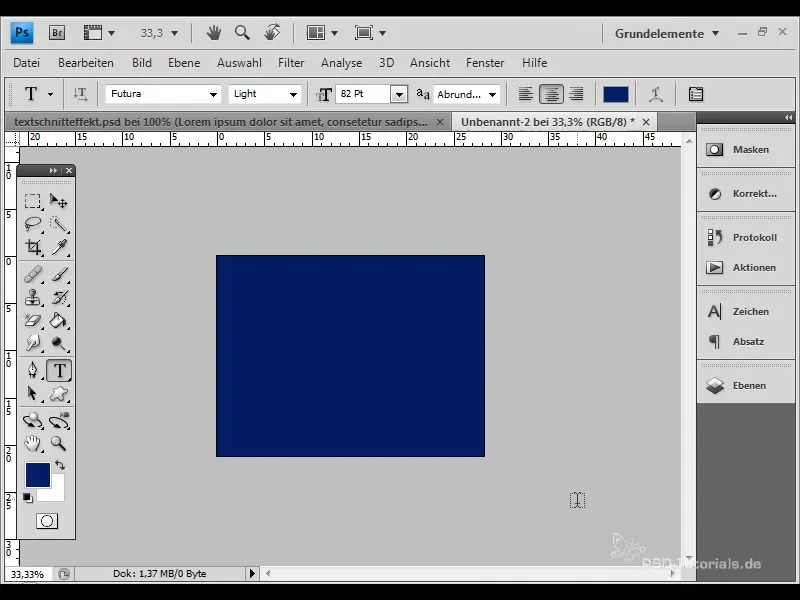The image size is (800, 600).
Task: Click the text color swatch in options bar
Action: [615, 94]
